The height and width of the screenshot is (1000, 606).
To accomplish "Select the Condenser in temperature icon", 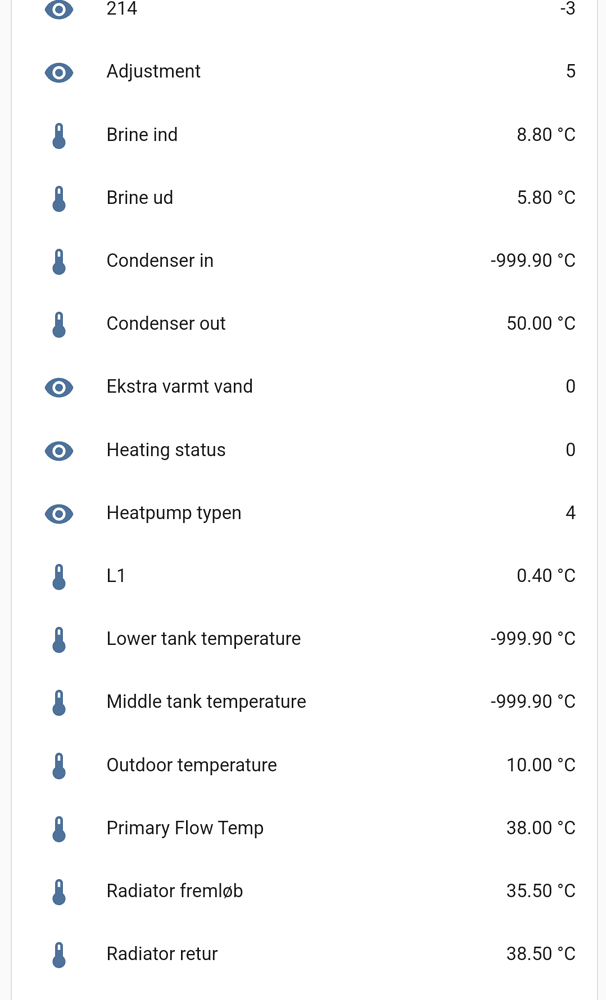I will [58, 261].
